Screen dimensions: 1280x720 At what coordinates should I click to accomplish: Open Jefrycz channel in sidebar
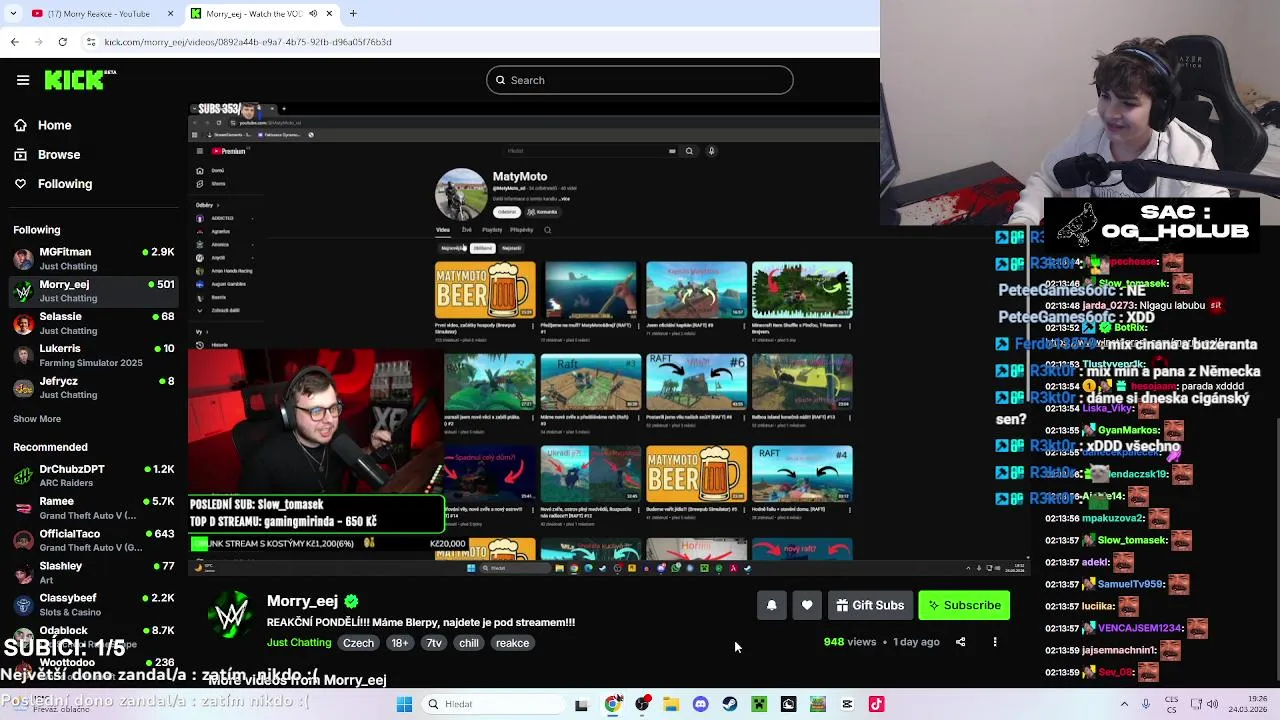coord(94,387)
